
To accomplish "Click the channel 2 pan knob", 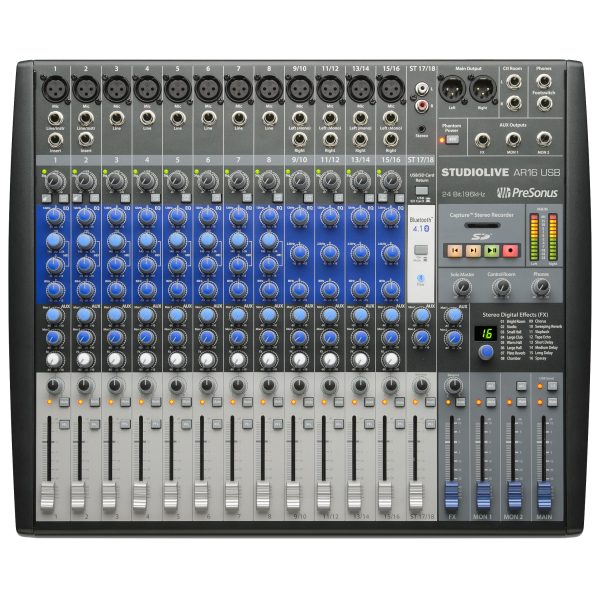I will tap(85, 385).
